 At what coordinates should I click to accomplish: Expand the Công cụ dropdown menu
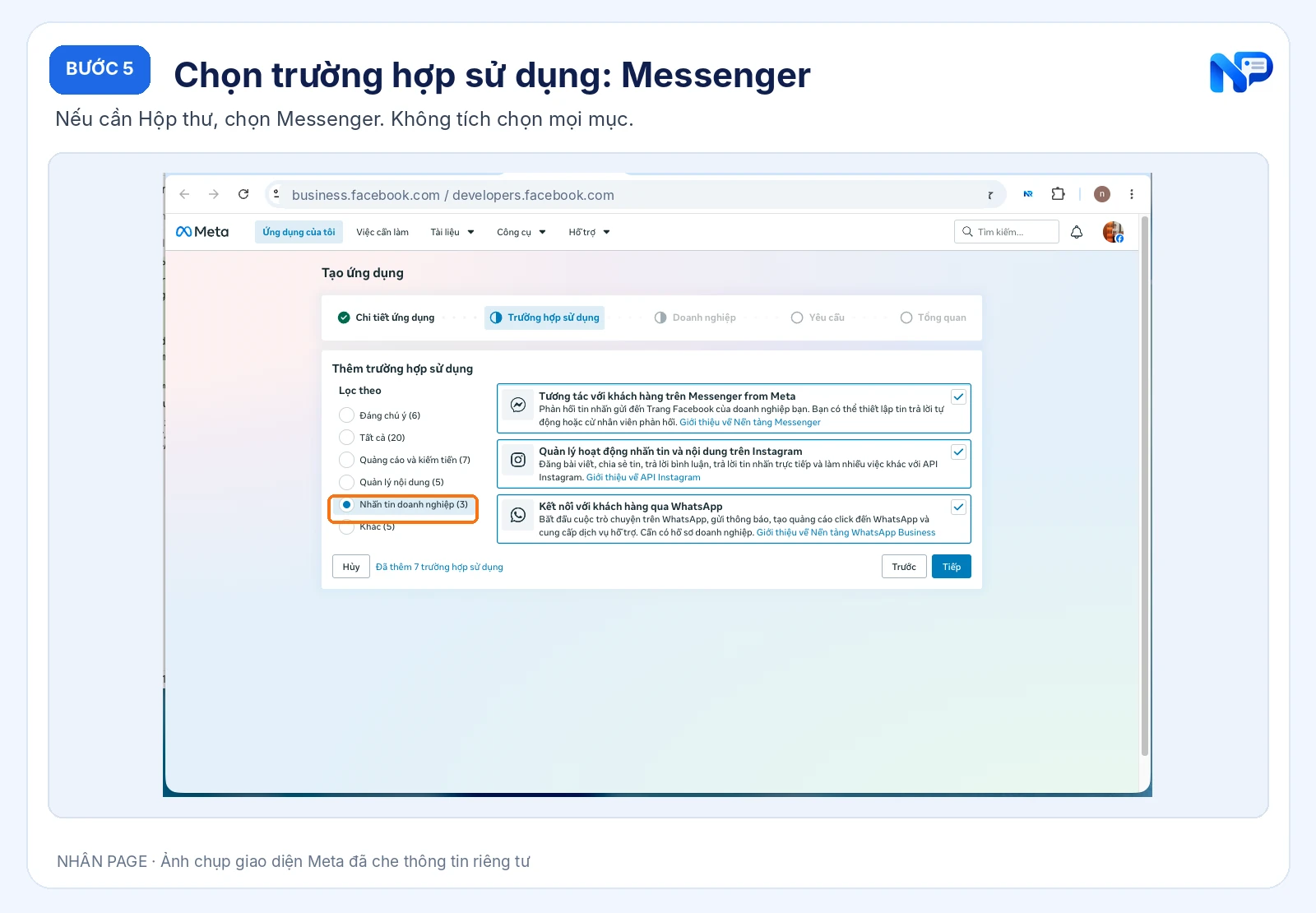coord(521,232)
